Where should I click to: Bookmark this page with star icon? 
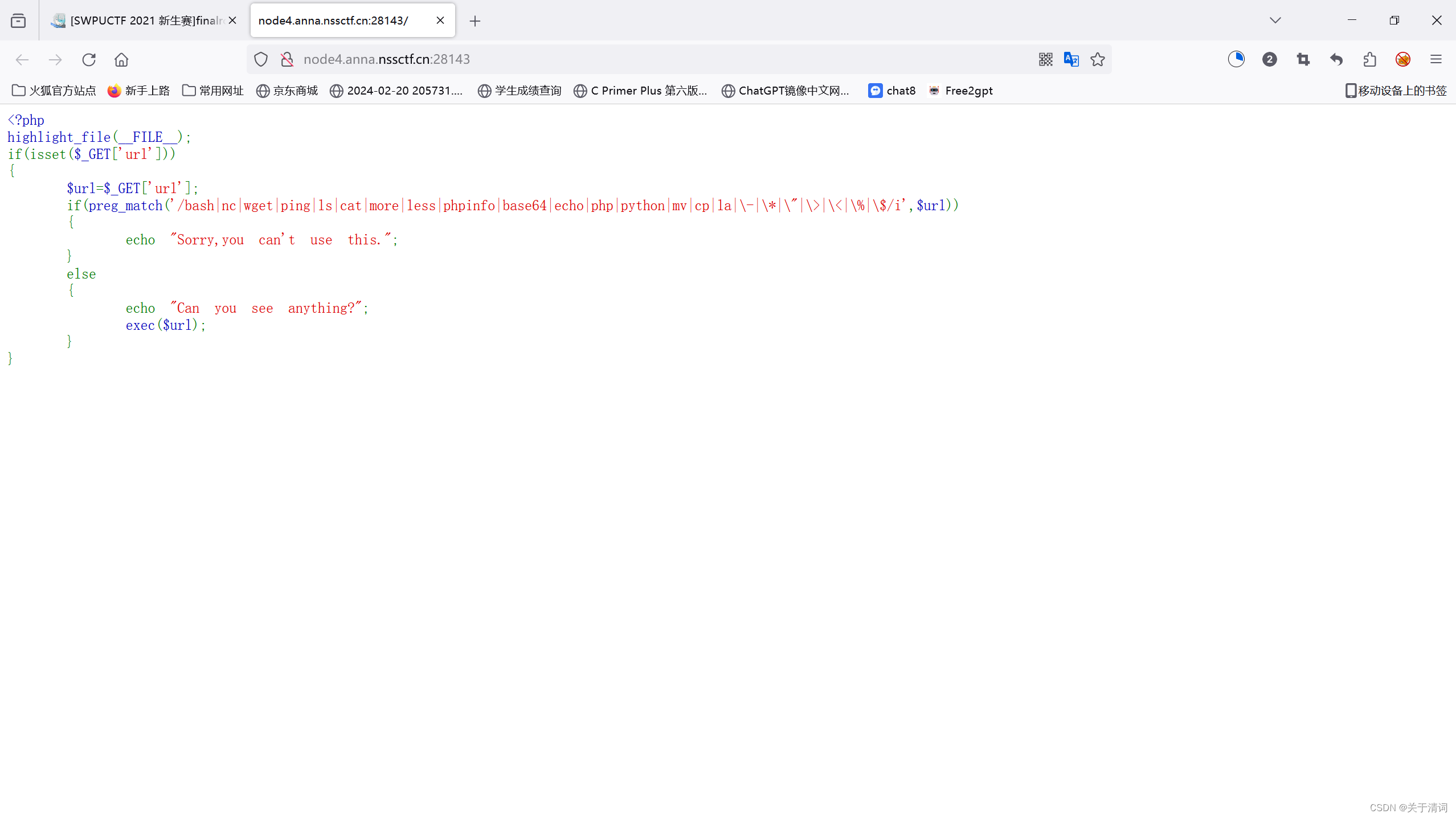1098,59
